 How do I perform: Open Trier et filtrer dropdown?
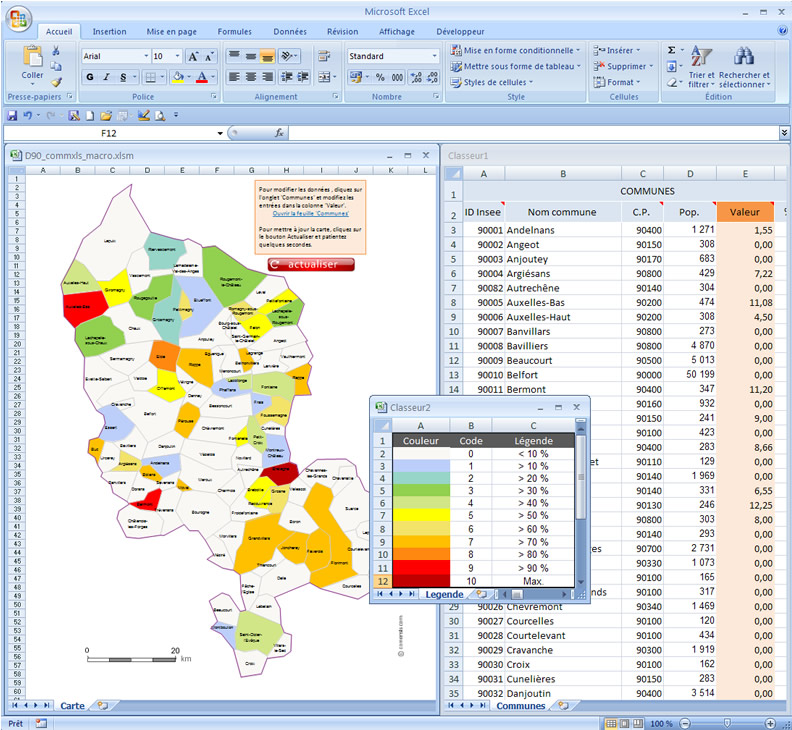[701, 67]
